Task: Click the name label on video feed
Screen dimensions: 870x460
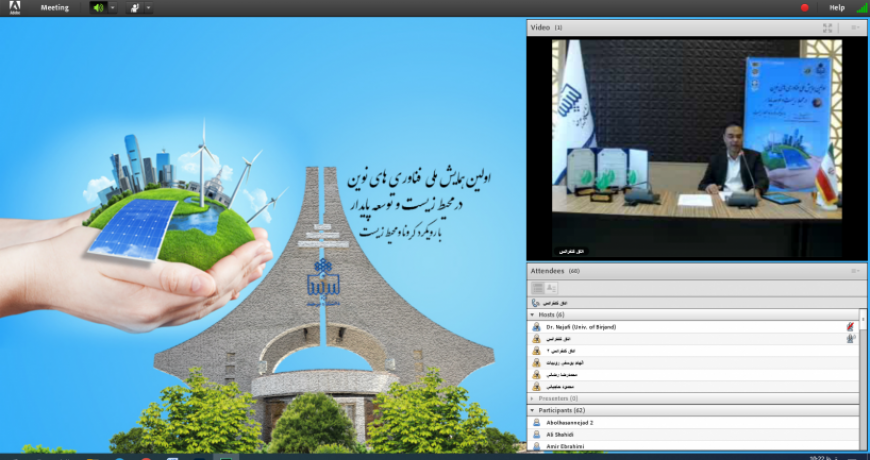Action: pos(571,252)
